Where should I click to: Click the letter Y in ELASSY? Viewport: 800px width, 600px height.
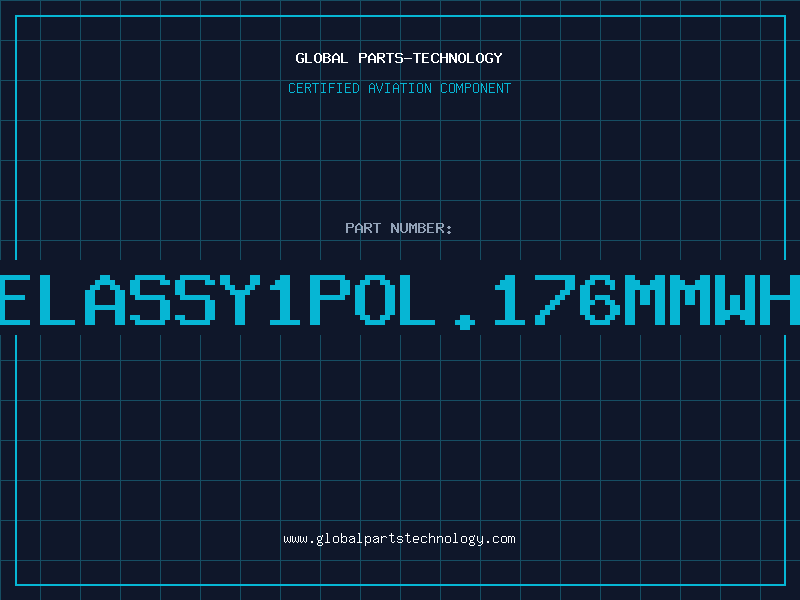pos(239,300)
